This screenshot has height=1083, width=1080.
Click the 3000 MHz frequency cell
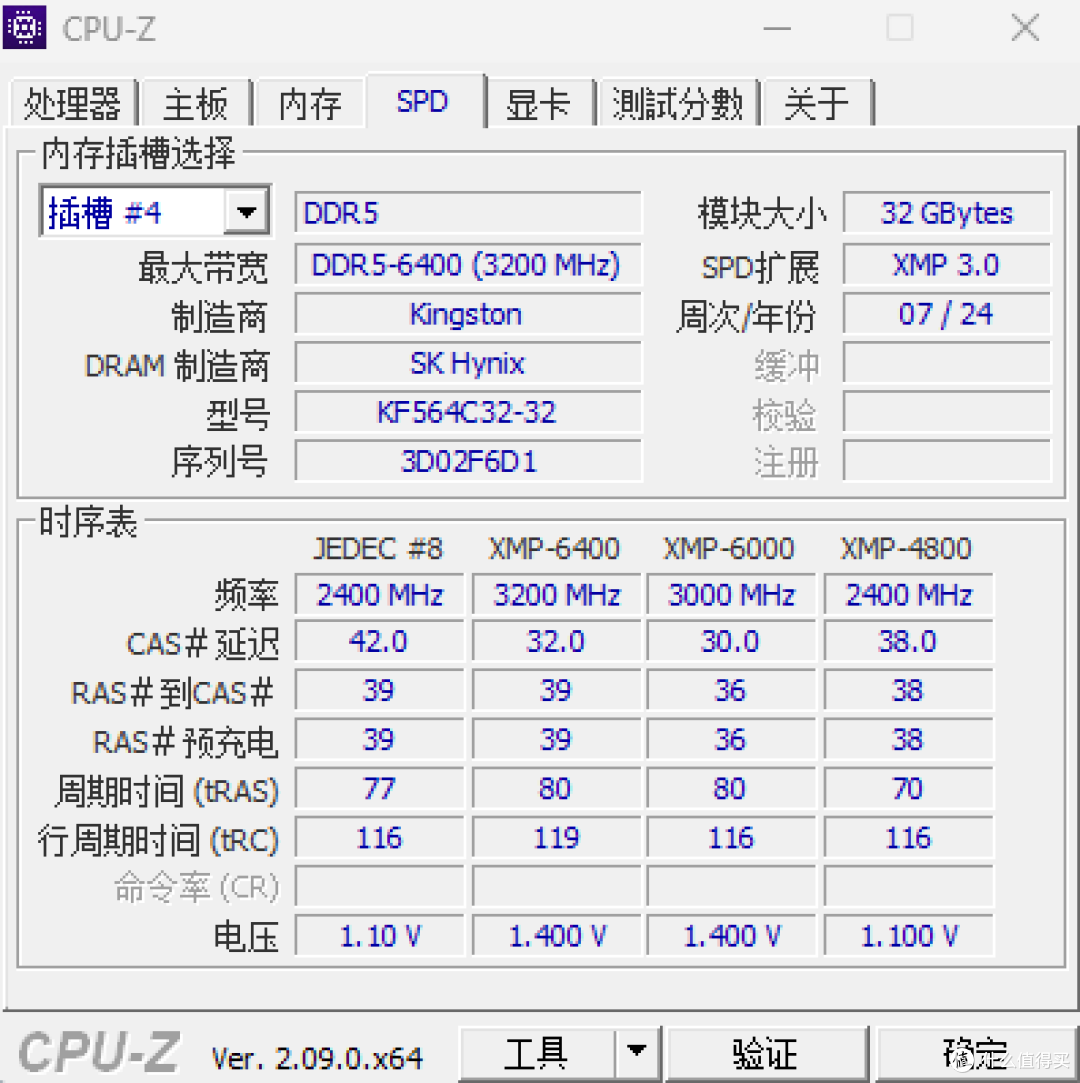[731, 595]
